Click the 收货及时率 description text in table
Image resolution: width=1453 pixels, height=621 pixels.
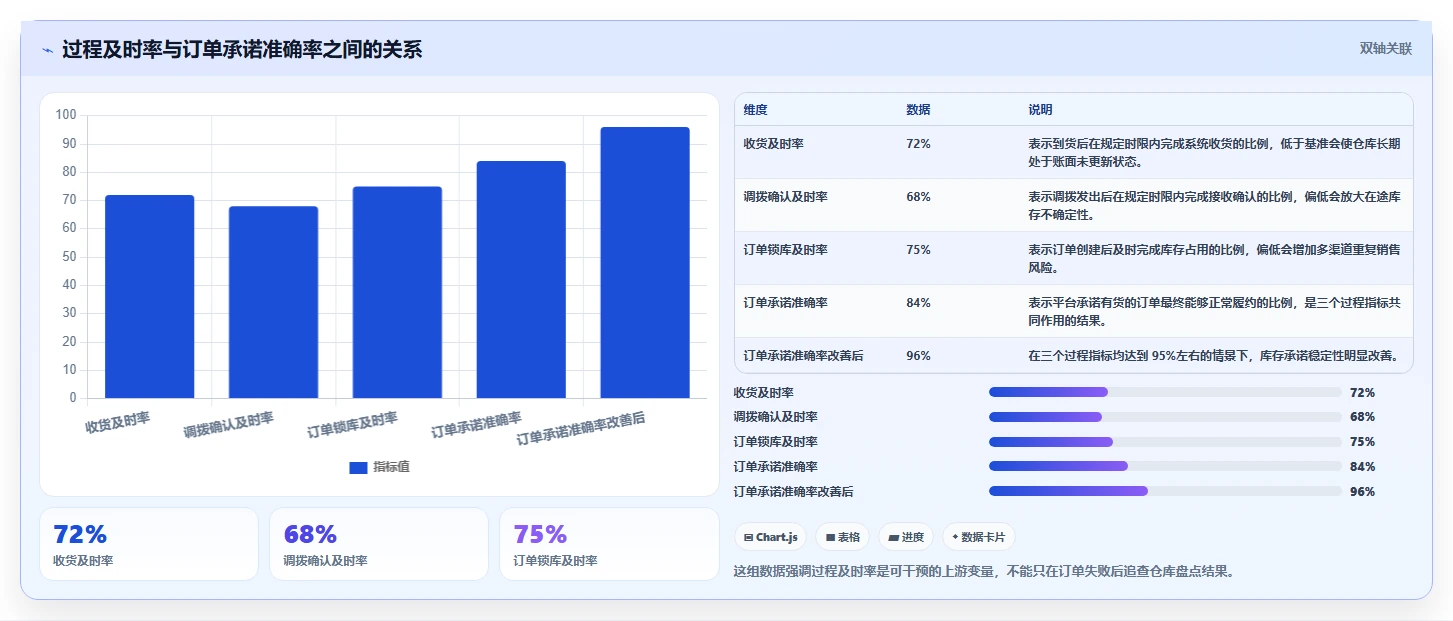1214,152
